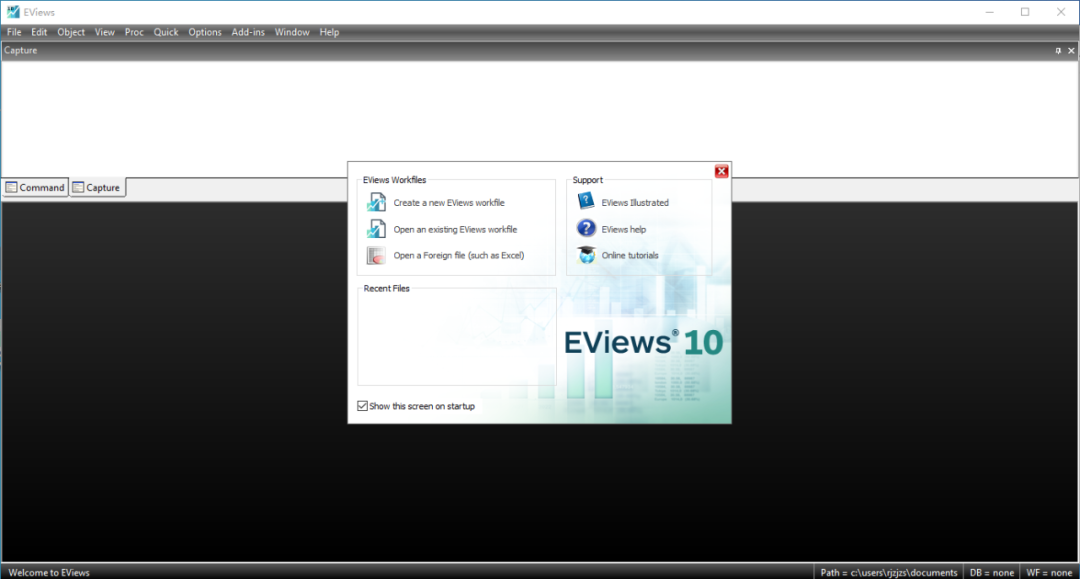Screen dimensions: 1080x579
Task: Open the File menu
Action: (14, 32)
